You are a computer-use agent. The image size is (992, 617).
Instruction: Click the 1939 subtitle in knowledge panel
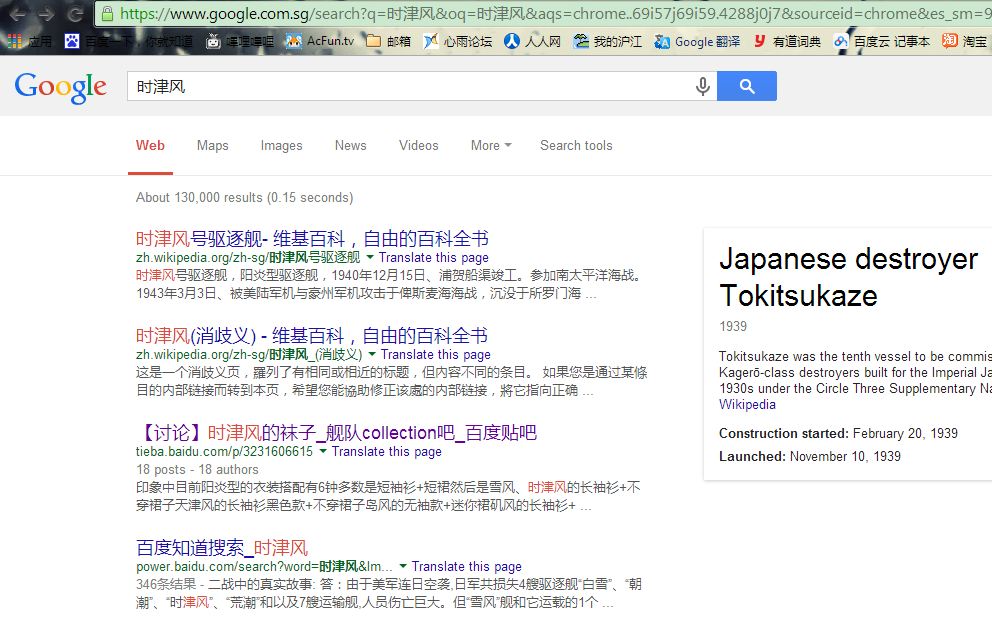(733, 327)
